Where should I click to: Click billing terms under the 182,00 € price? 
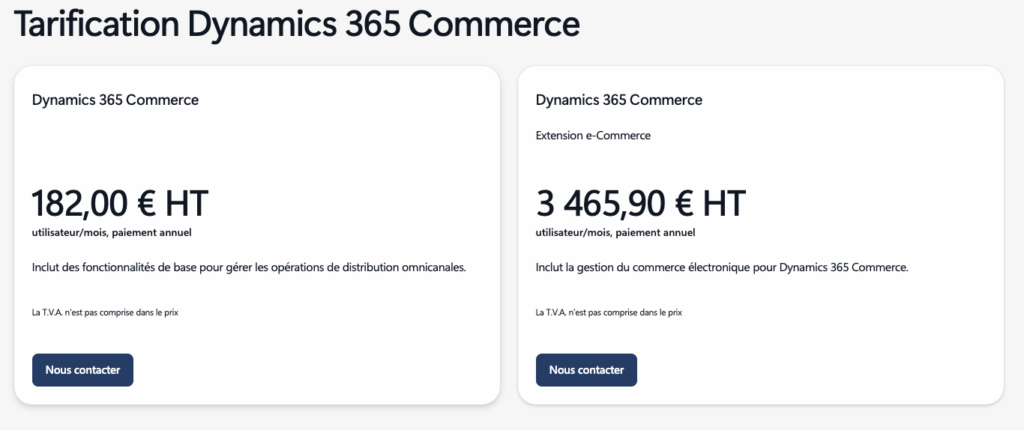tap(111, 233)
